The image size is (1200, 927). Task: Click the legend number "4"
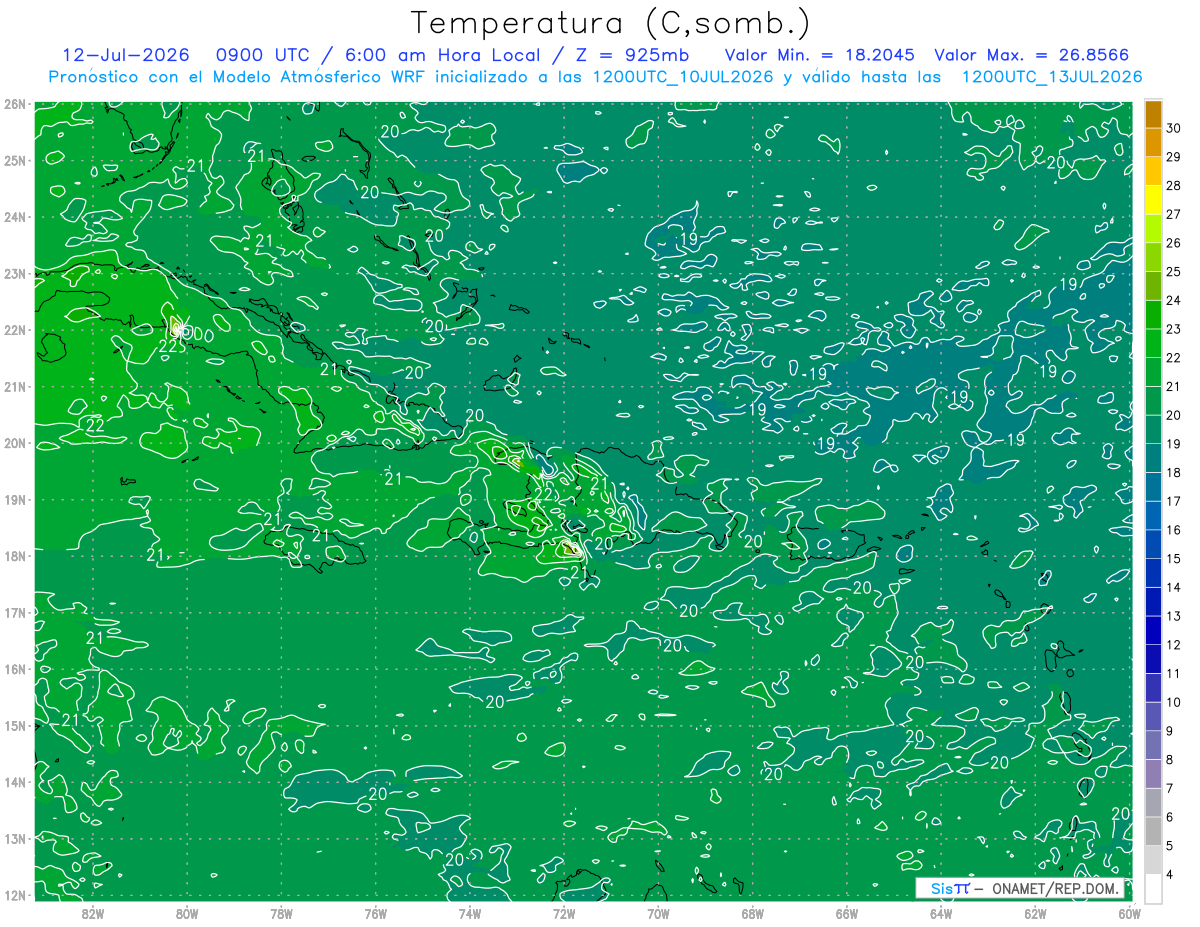[x=1171, y=875]
